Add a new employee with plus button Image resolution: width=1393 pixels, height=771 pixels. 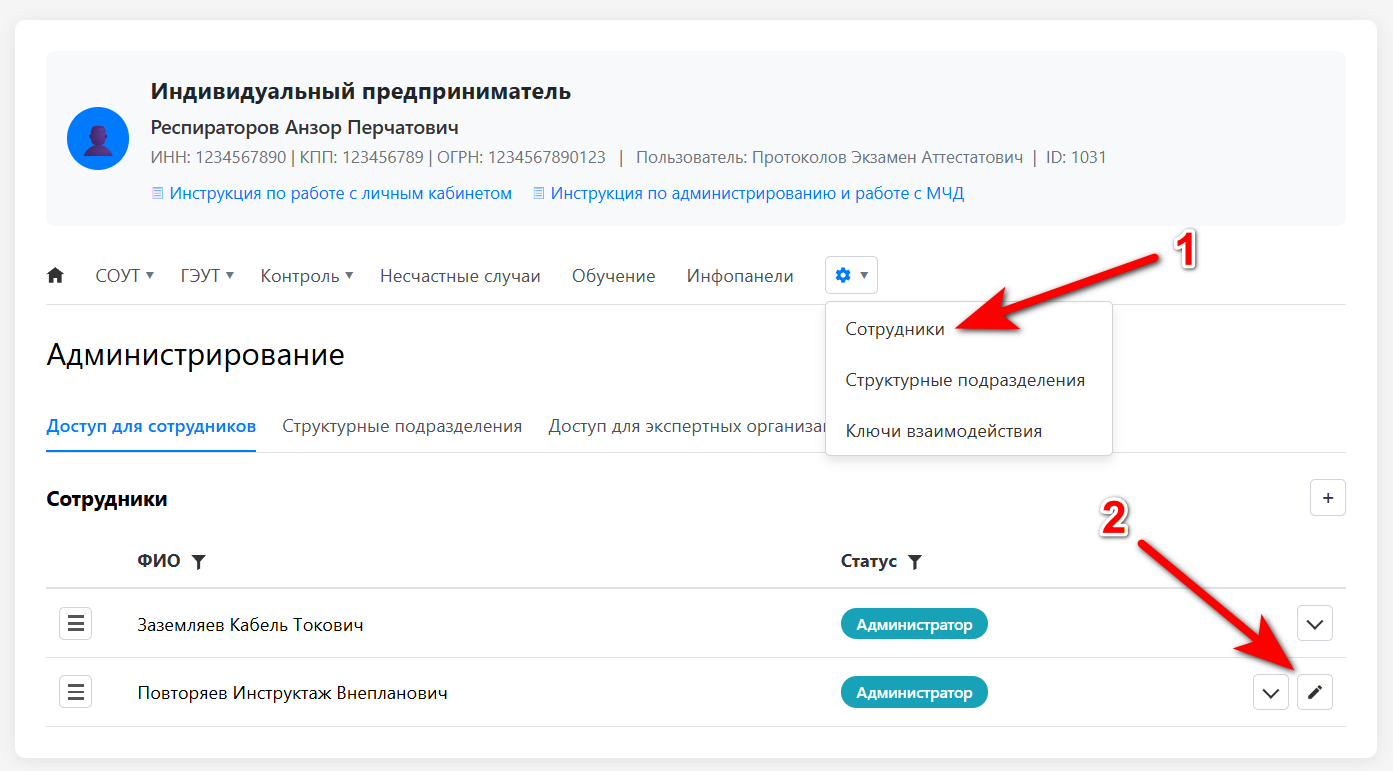(1328, 498)
